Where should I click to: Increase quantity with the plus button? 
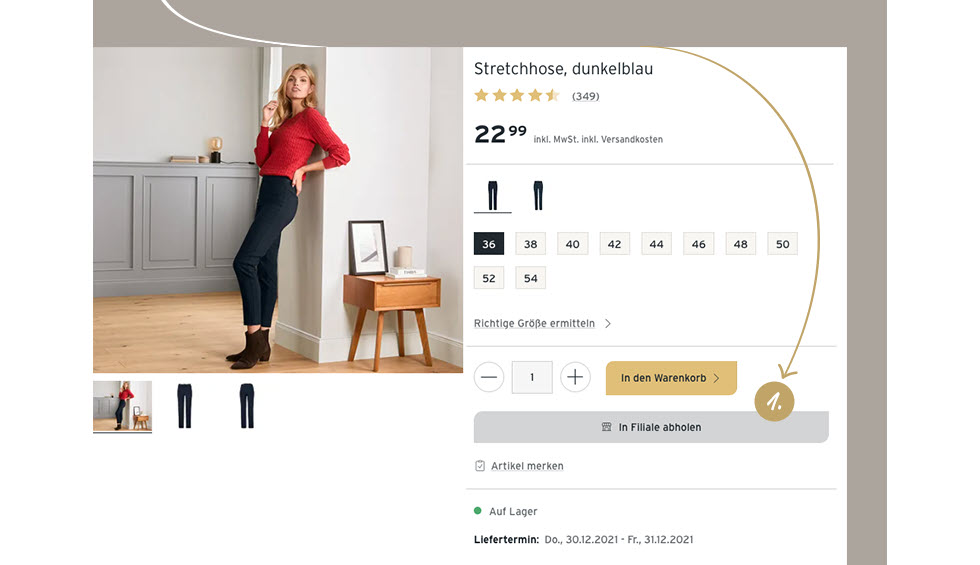click(575, 377)
